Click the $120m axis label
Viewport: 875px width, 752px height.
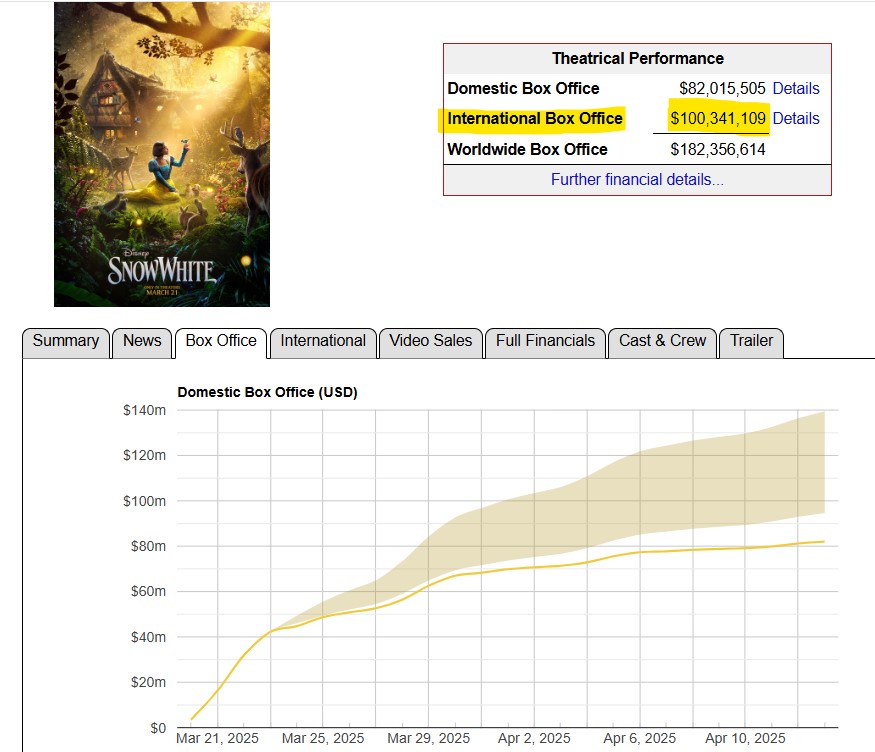point(145,455)
